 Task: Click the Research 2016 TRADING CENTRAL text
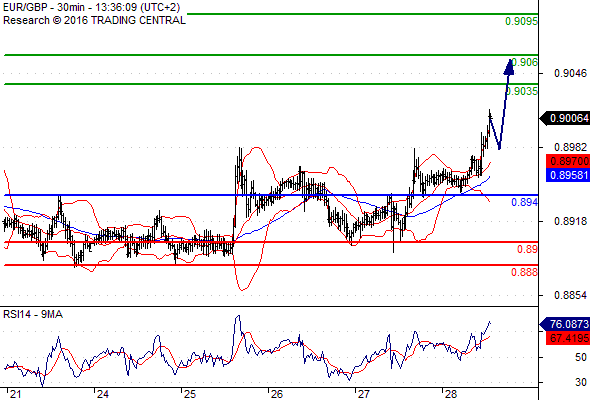click(x=94, y=20)
